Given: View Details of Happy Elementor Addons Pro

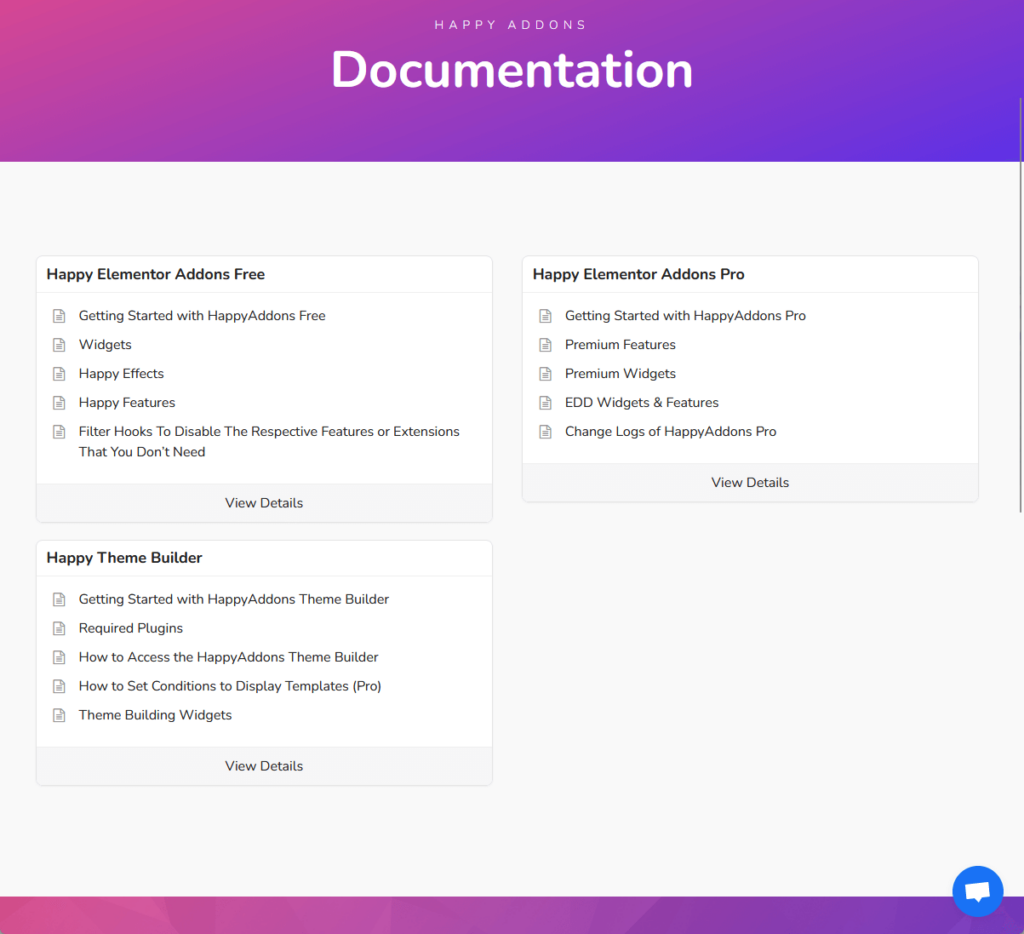Looking at the screenshot, I should [750, 483].
